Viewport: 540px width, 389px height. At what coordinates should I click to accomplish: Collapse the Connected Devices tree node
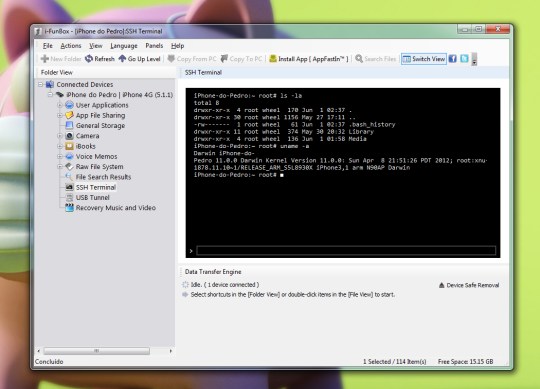coord(41,84)
